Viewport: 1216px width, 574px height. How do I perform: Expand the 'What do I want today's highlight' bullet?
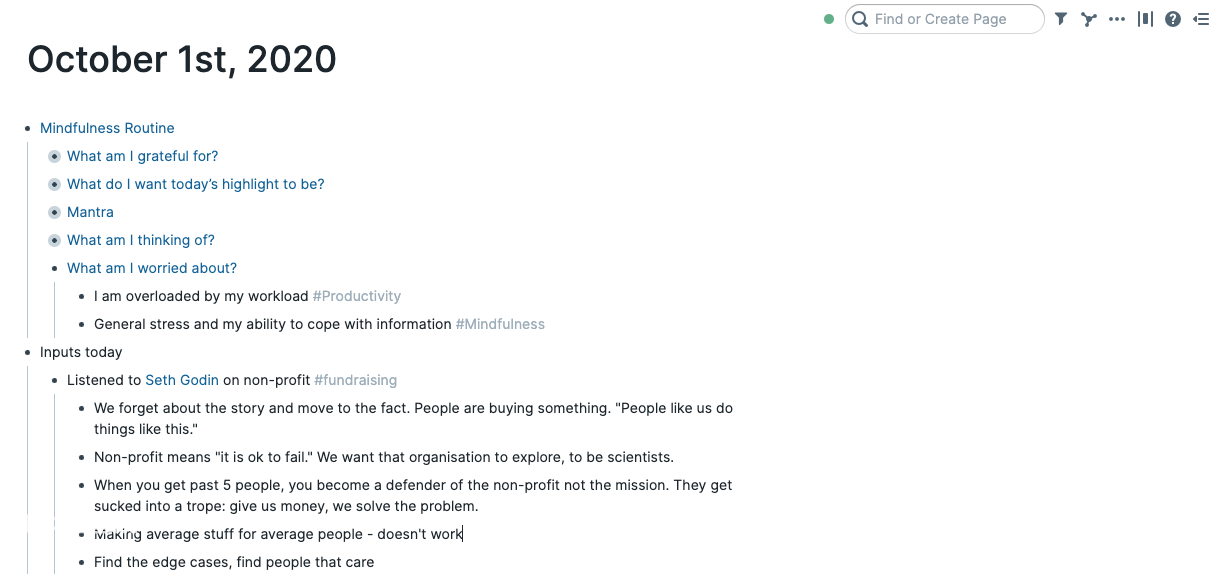coord(54,184)
